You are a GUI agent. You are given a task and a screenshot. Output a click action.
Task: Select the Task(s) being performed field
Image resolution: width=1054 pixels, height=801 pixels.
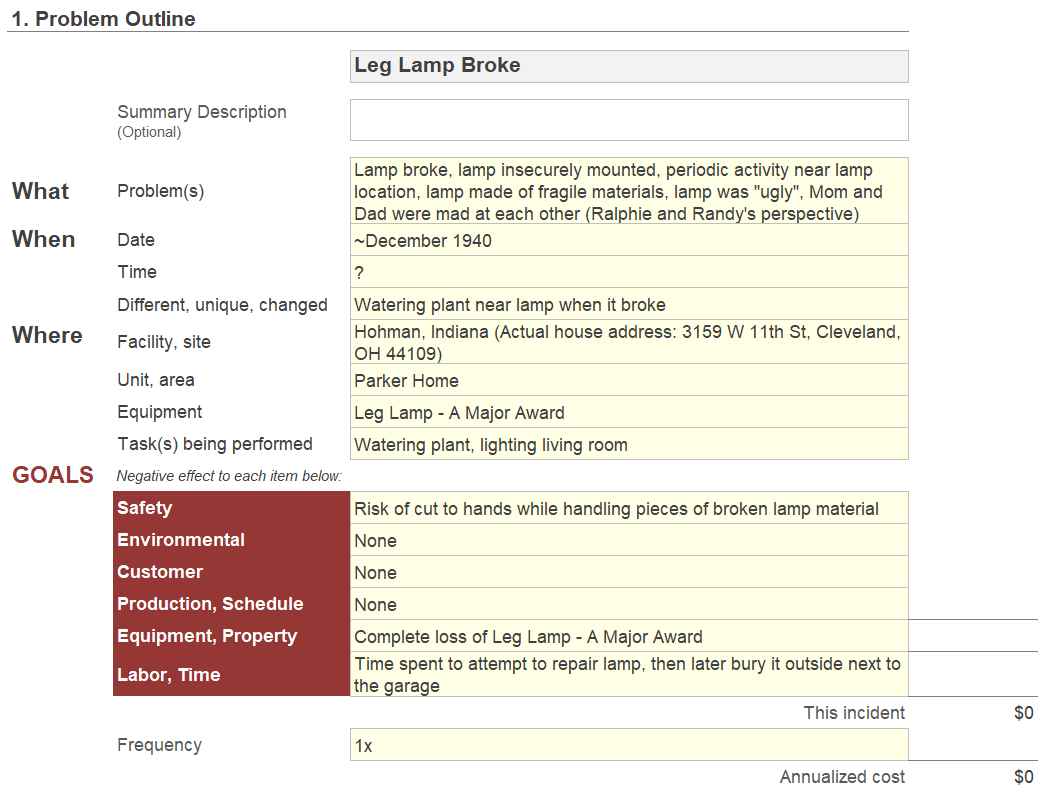(629, 444)
